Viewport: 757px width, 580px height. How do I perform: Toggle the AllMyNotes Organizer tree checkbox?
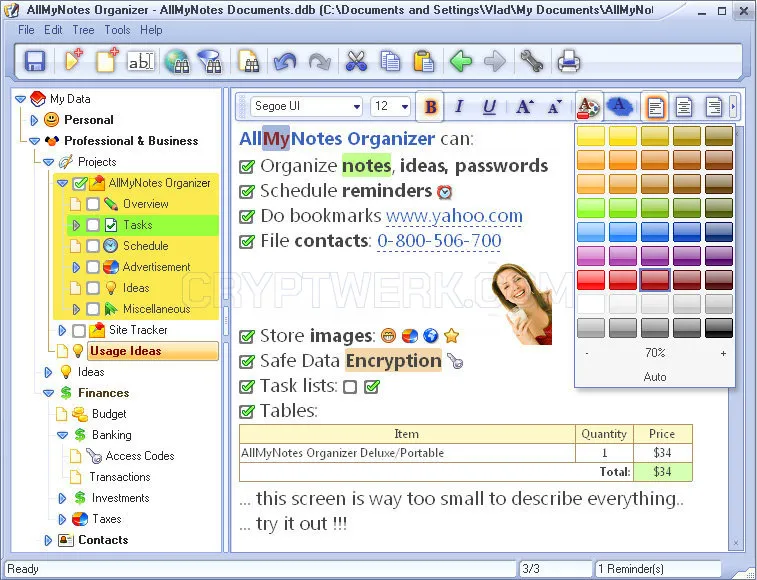(80, 183)
